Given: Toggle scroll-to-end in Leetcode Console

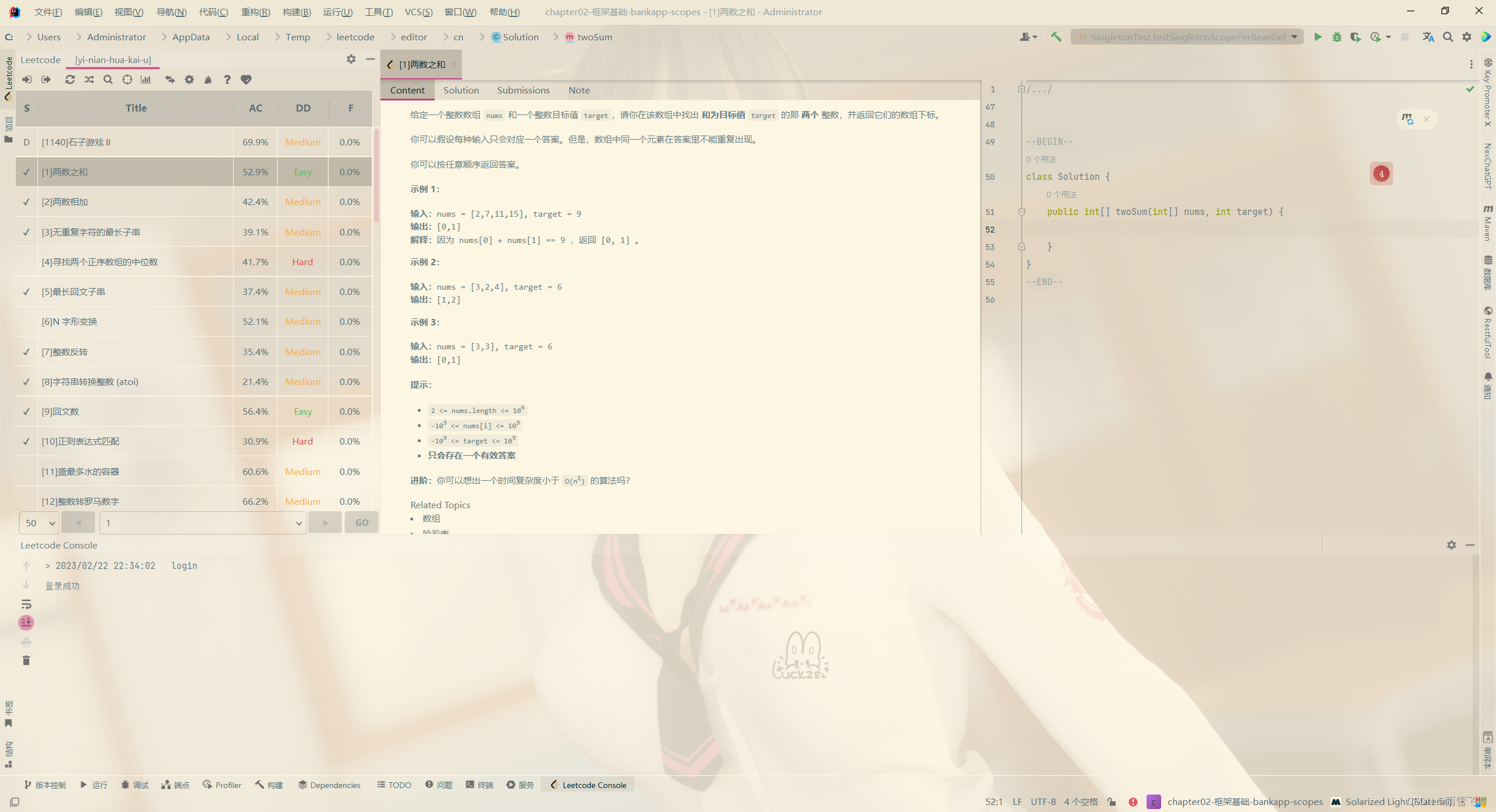Looking at the screenshot, I should point(26,623).
